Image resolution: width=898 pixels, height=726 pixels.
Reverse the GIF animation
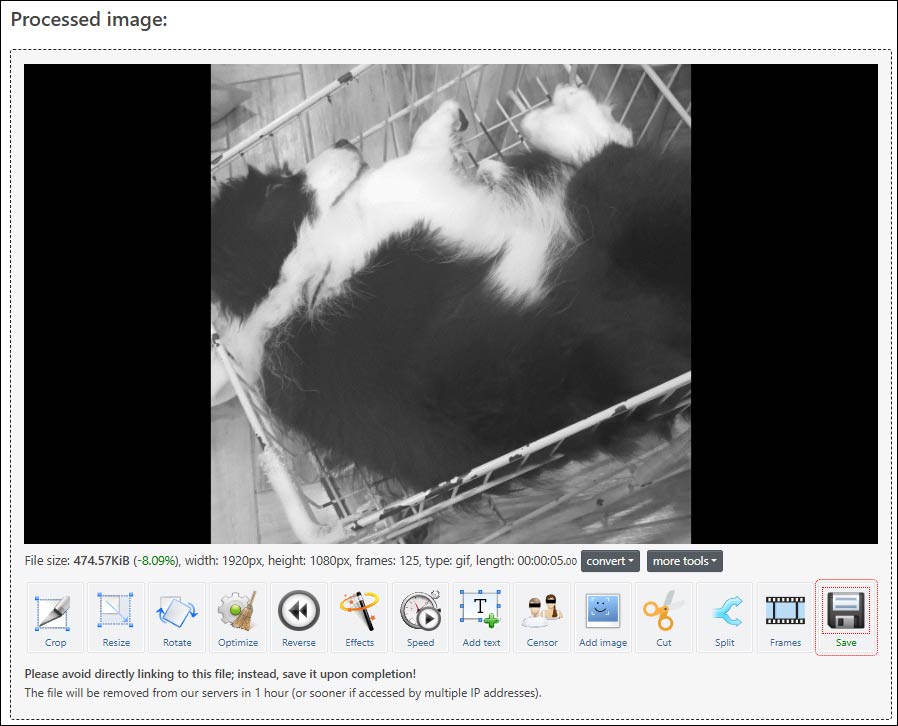tap(299, 617)
